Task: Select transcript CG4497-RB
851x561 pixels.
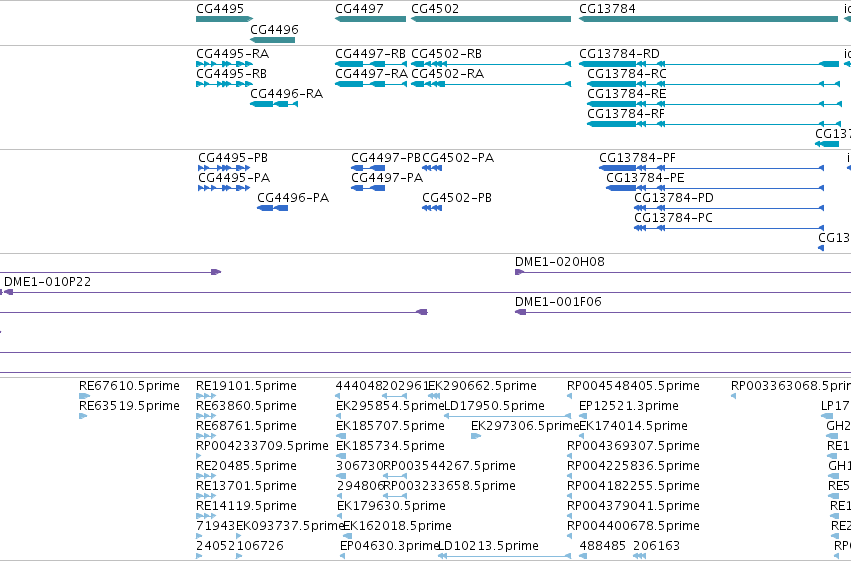Action: coord(371,64)
